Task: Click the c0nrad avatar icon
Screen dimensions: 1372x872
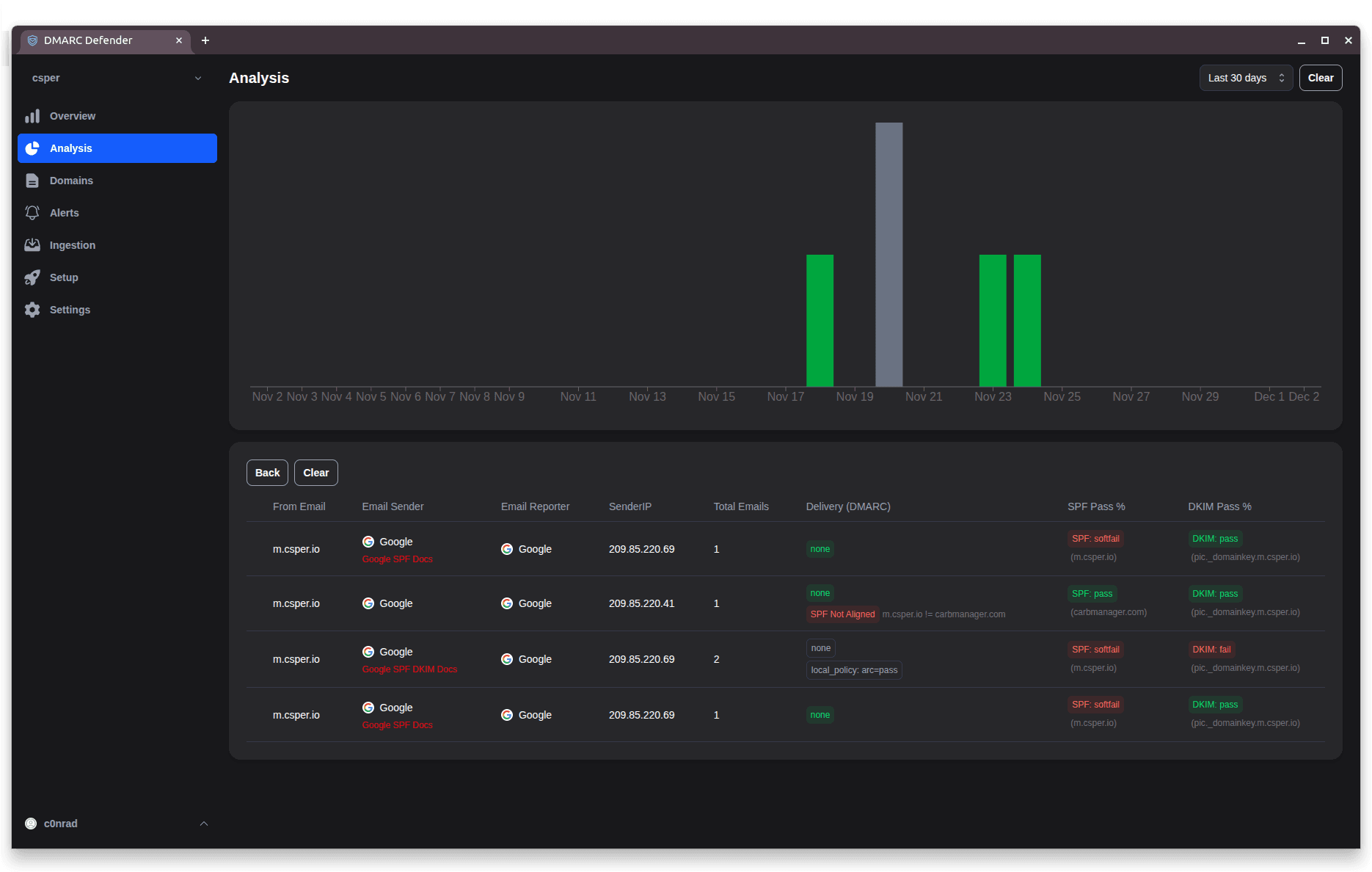Action: 31,823
